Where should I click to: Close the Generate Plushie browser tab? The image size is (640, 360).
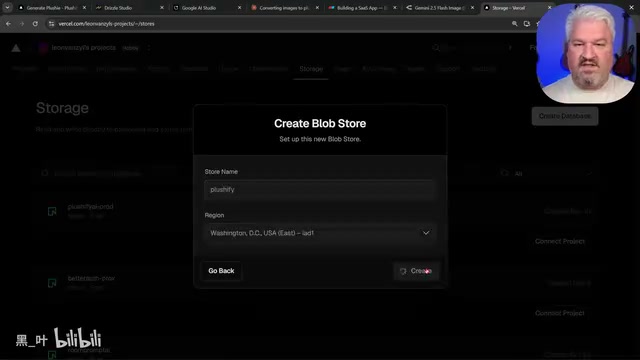[84, 8]
